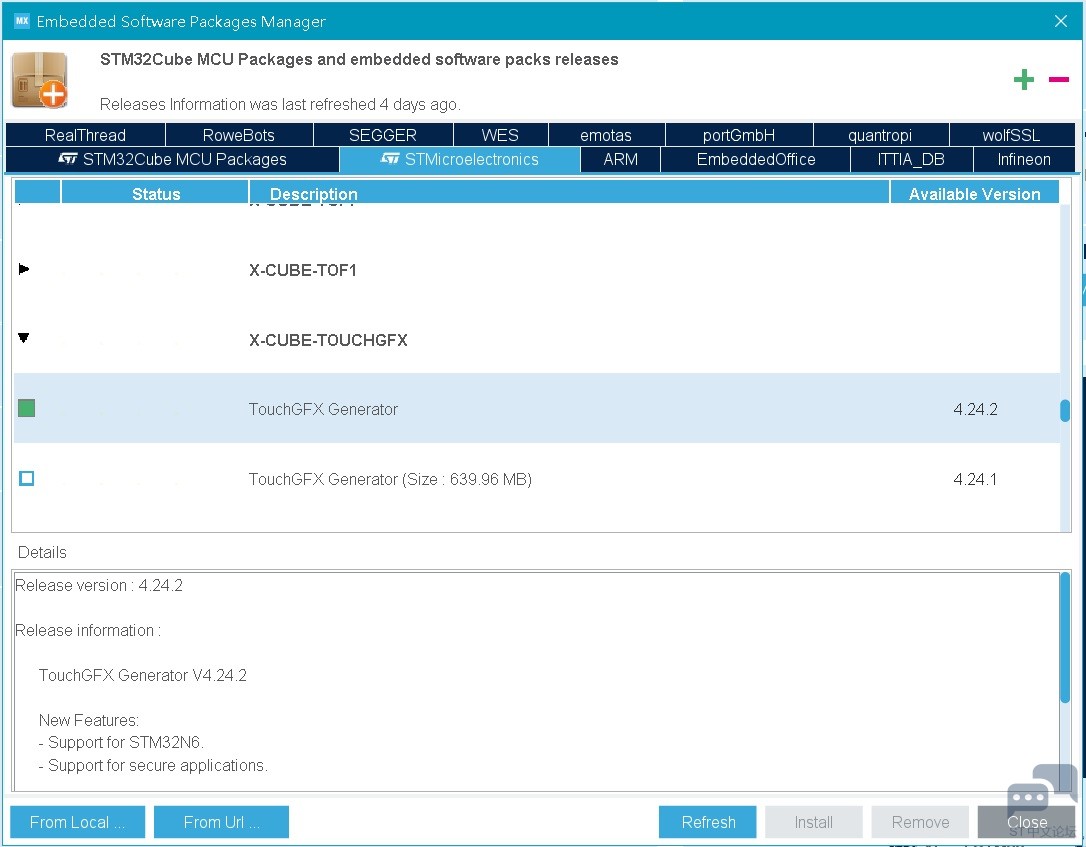1086x847 pixels.
Task: Click the MX application icon in title bar
Action: [x=21, y=21]
